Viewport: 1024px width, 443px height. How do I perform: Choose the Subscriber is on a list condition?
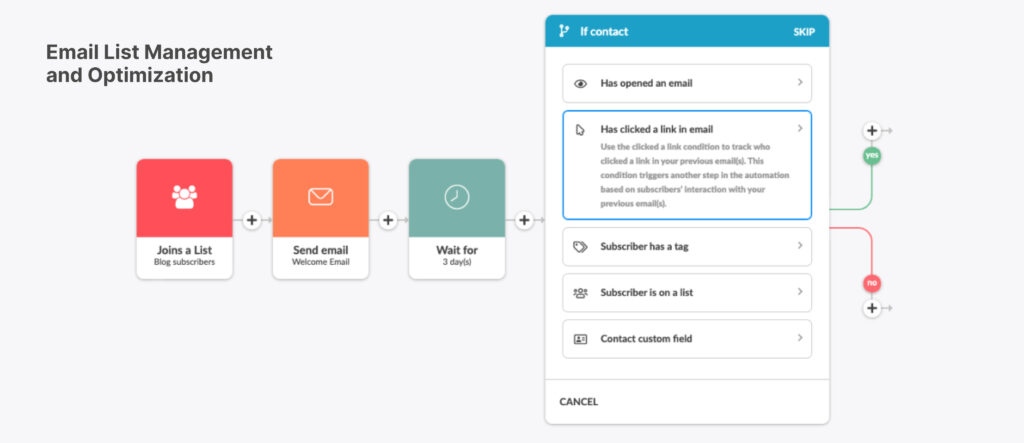pos(687,293)
